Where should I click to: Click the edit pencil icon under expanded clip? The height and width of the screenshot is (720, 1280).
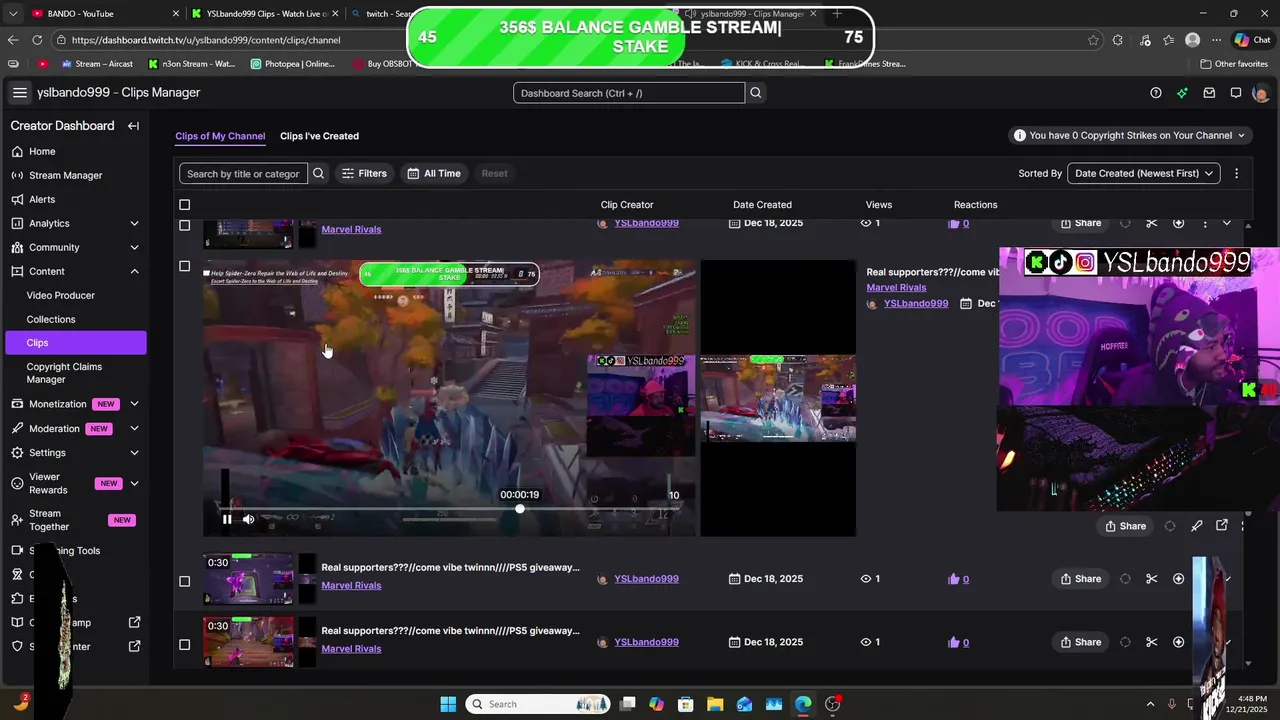tap(1196, 526)
